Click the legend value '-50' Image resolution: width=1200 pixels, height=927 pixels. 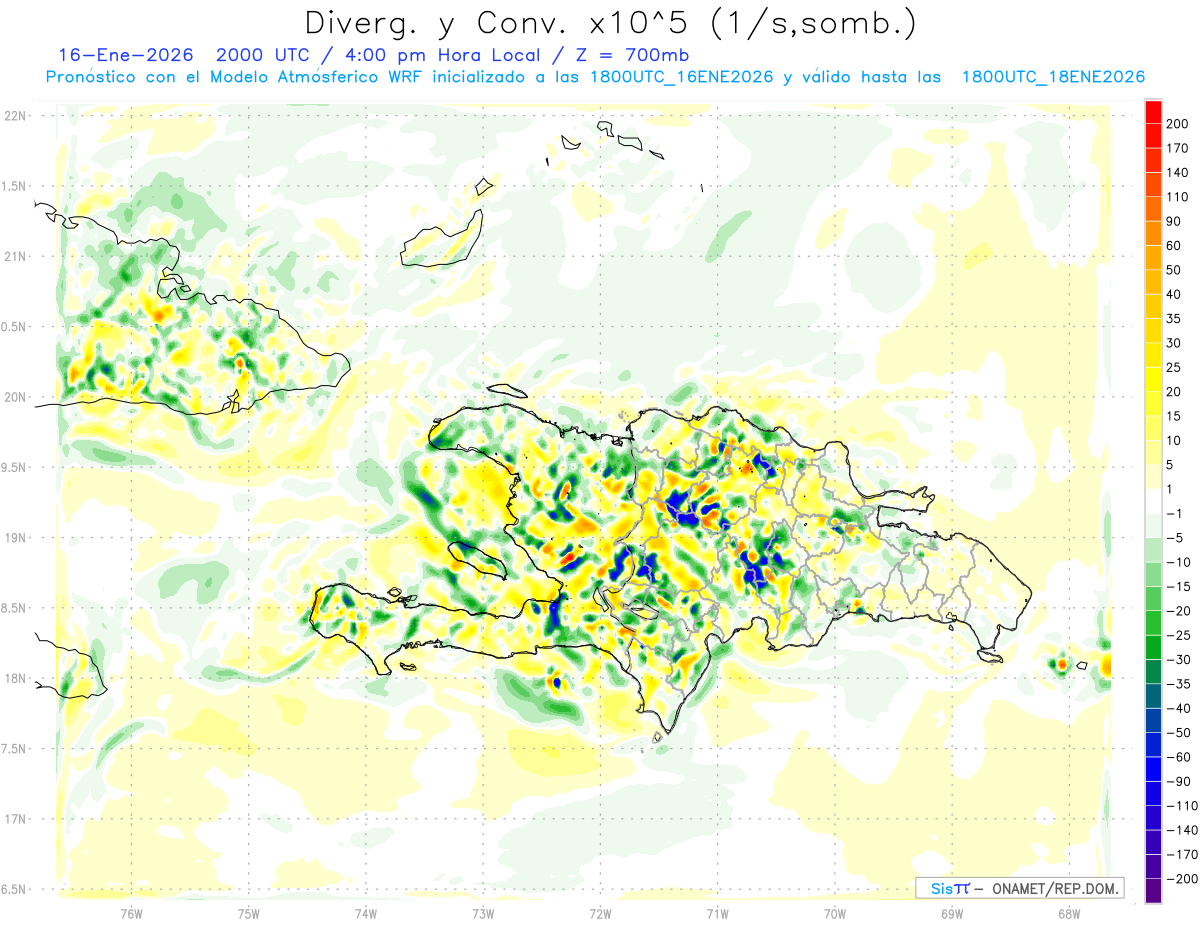(x=1180, y=733)
